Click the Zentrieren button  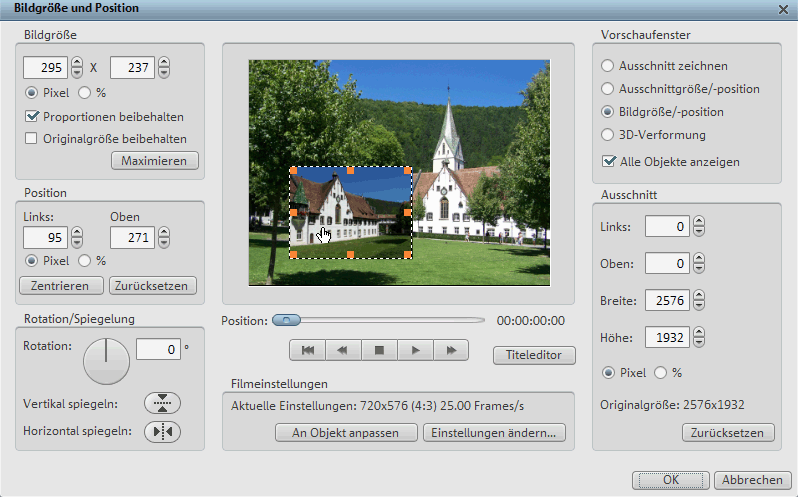click(x=61, y=285)
